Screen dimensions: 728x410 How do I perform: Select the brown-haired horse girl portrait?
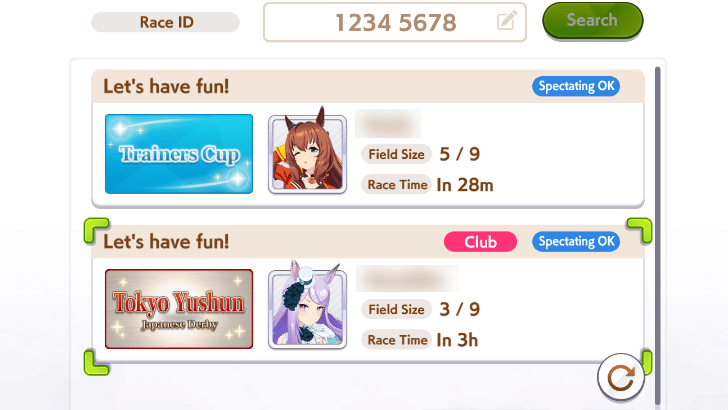pyautogui.click(x=307, y=152)
